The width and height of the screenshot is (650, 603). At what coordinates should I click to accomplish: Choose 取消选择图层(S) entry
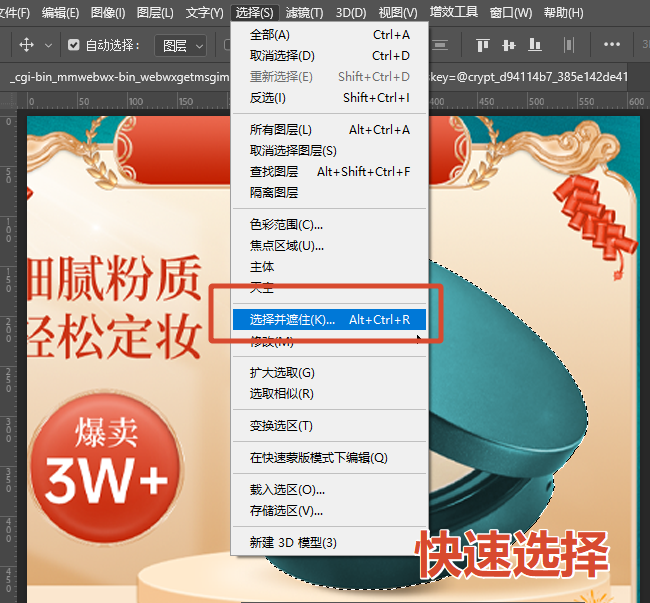pos(330,151)
